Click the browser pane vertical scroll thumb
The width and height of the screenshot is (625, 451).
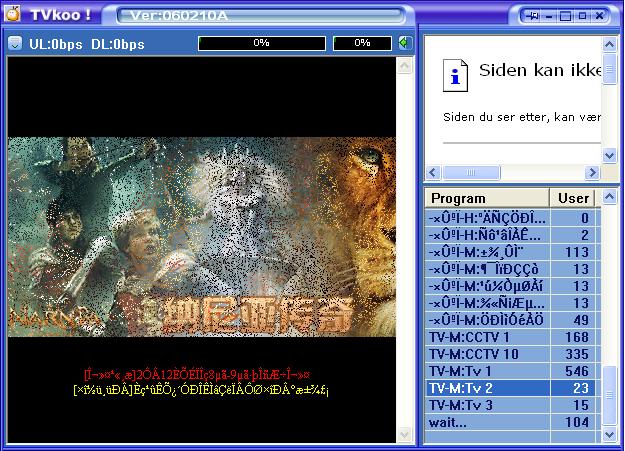(x=609, y=69)
